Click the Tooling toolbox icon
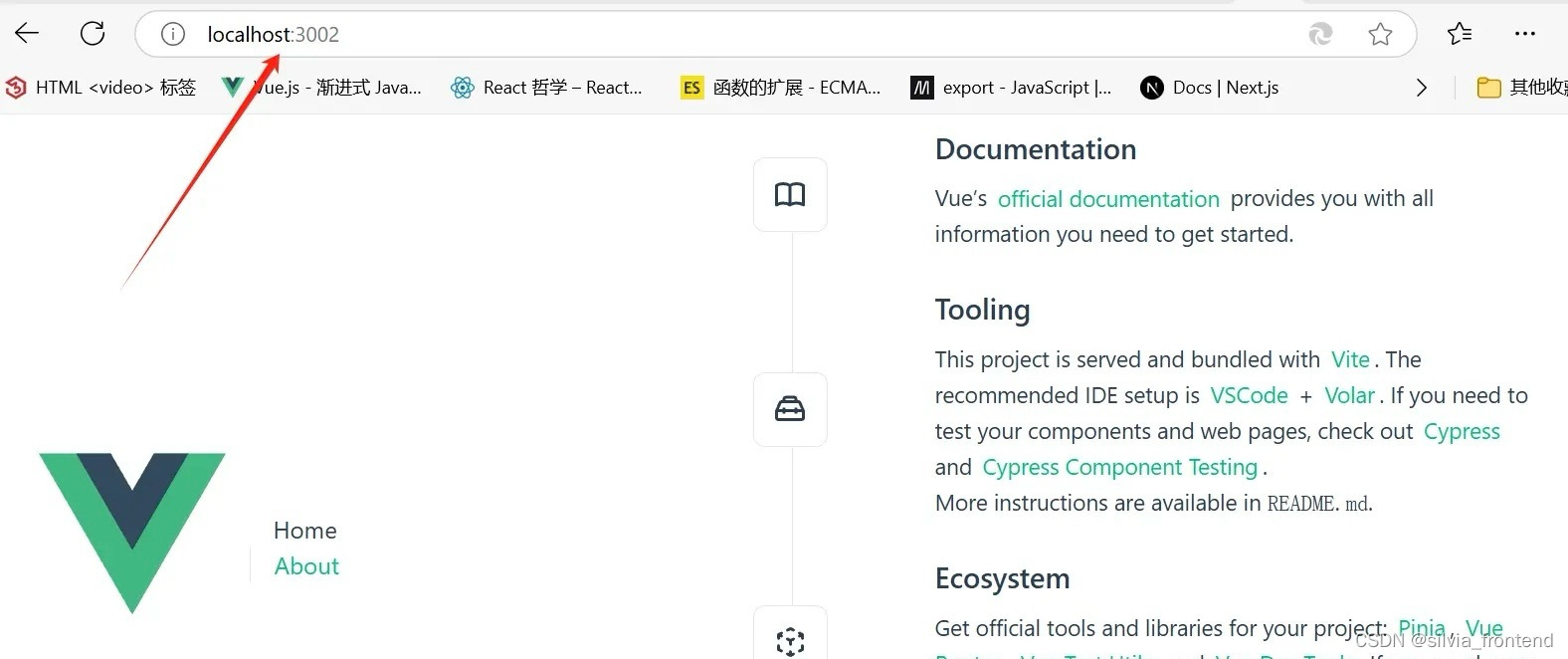 point(790,409)
